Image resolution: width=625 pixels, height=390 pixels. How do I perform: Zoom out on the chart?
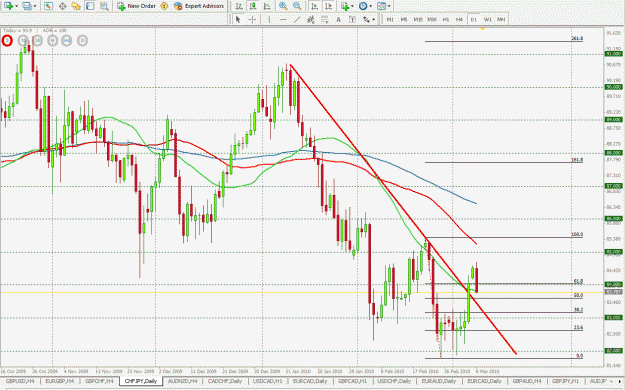point(297,6)
